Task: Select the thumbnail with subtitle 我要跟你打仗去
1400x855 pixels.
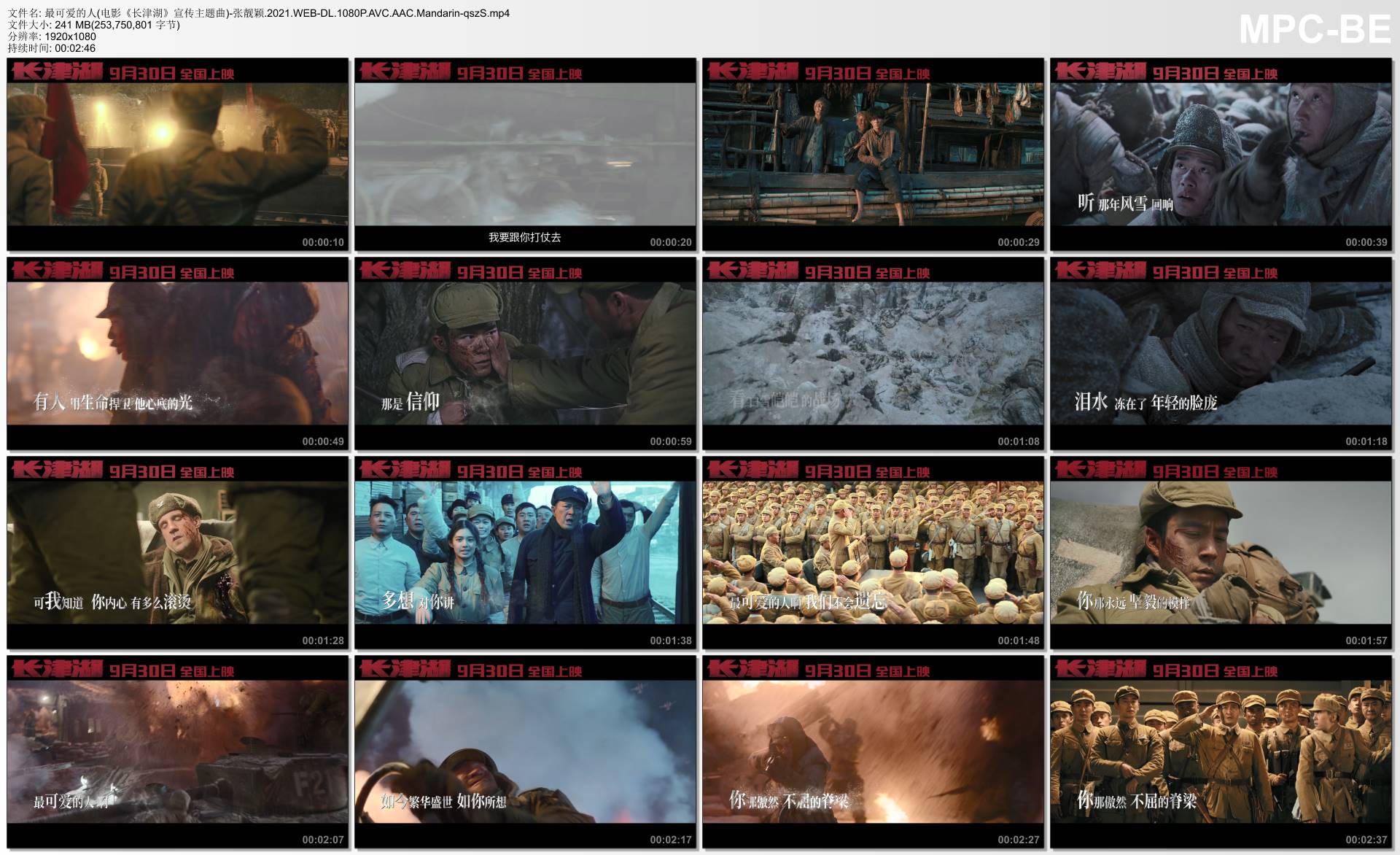Action: pyautogui.click(x=525, y=154)
